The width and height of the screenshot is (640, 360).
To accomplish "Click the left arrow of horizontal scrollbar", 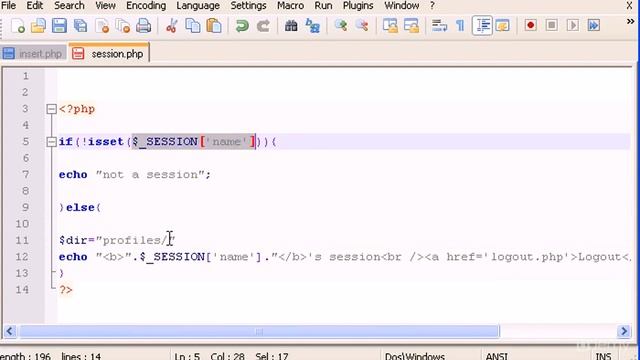I will [x=10, y=331].
